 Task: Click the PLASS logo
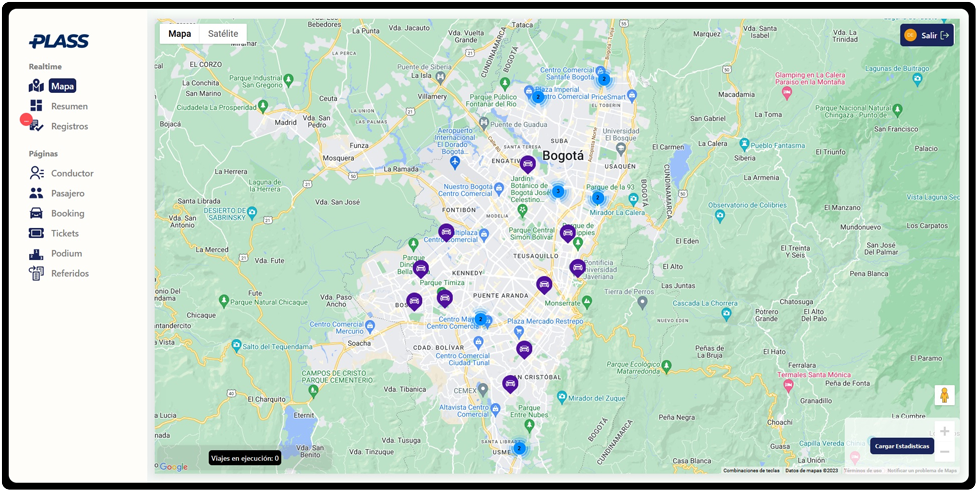59,42
